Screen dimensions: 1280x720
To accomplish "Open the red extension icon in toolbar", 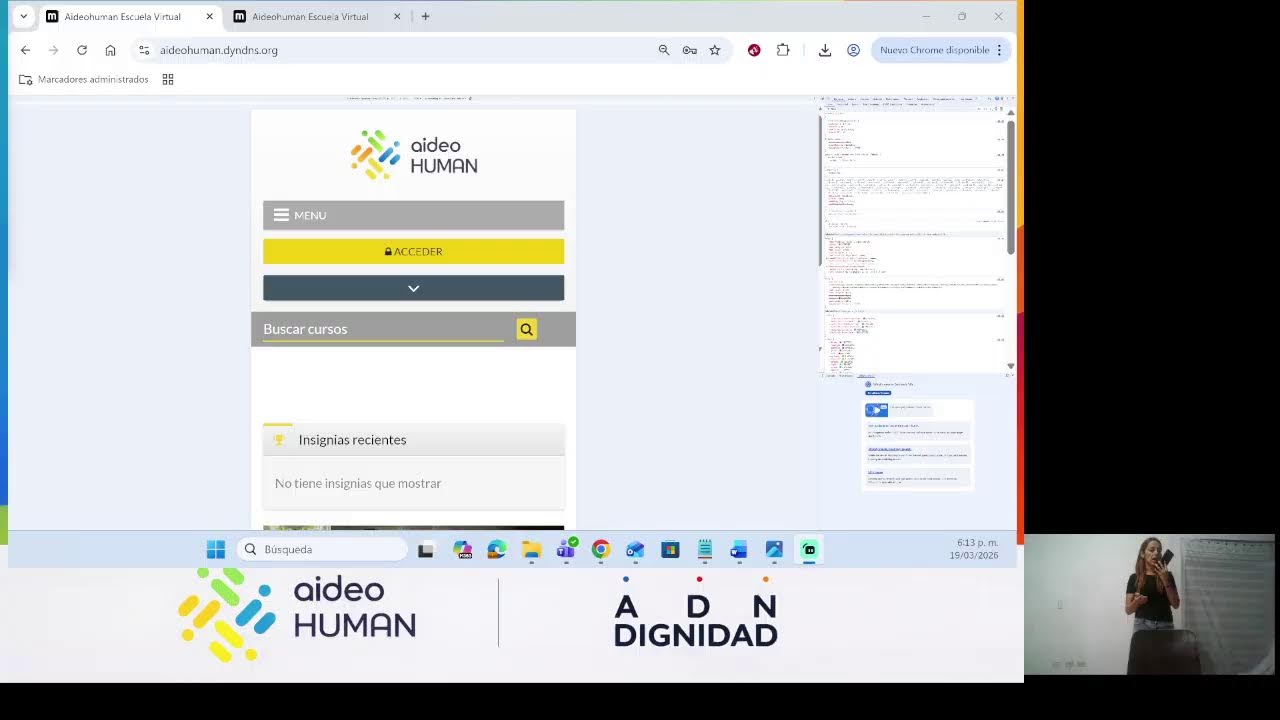I will (x=754, y=50).
